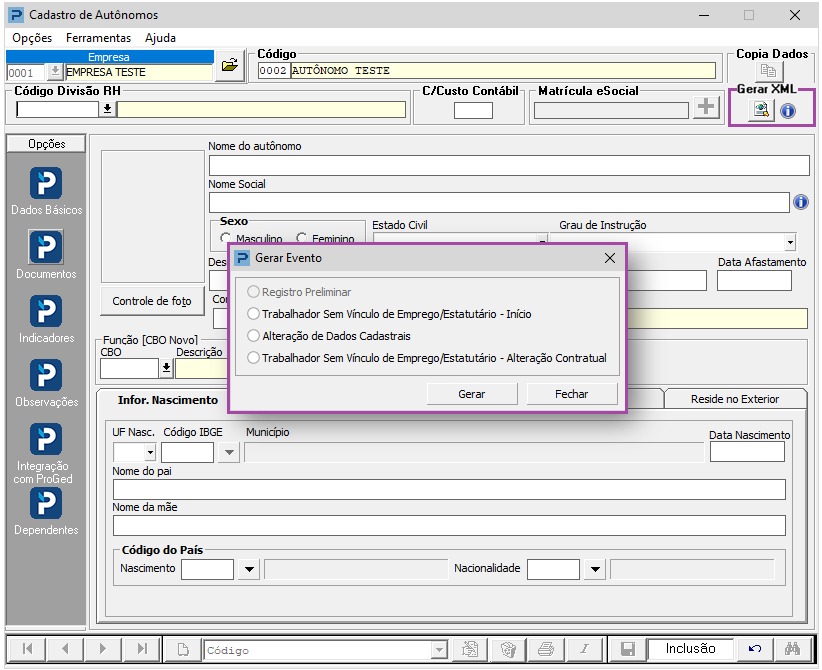Open the Nascimento country code dropdown arrow
Screen dimensions: 822x670
(250, 569)
